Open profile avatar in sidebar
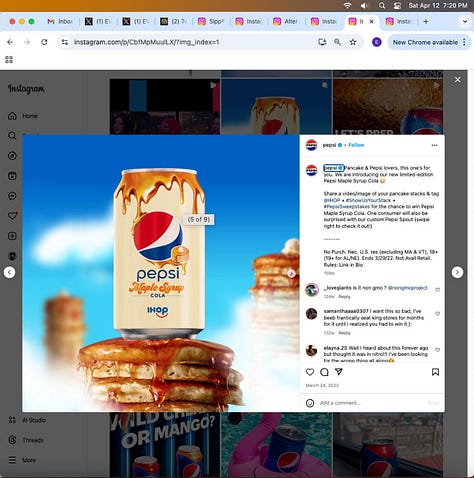This screenshot has width=474, height=478. coord(12,256)
